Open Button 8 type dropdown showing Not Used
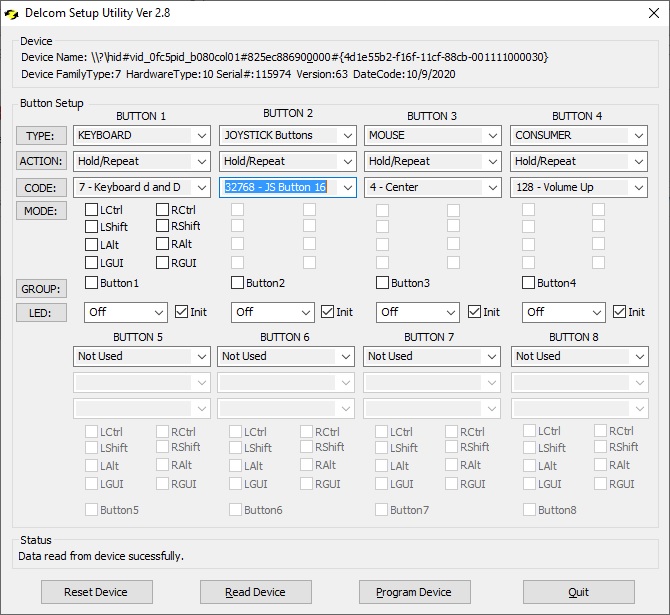This screenshot has width=670, height=615. [x=580, y=356]
